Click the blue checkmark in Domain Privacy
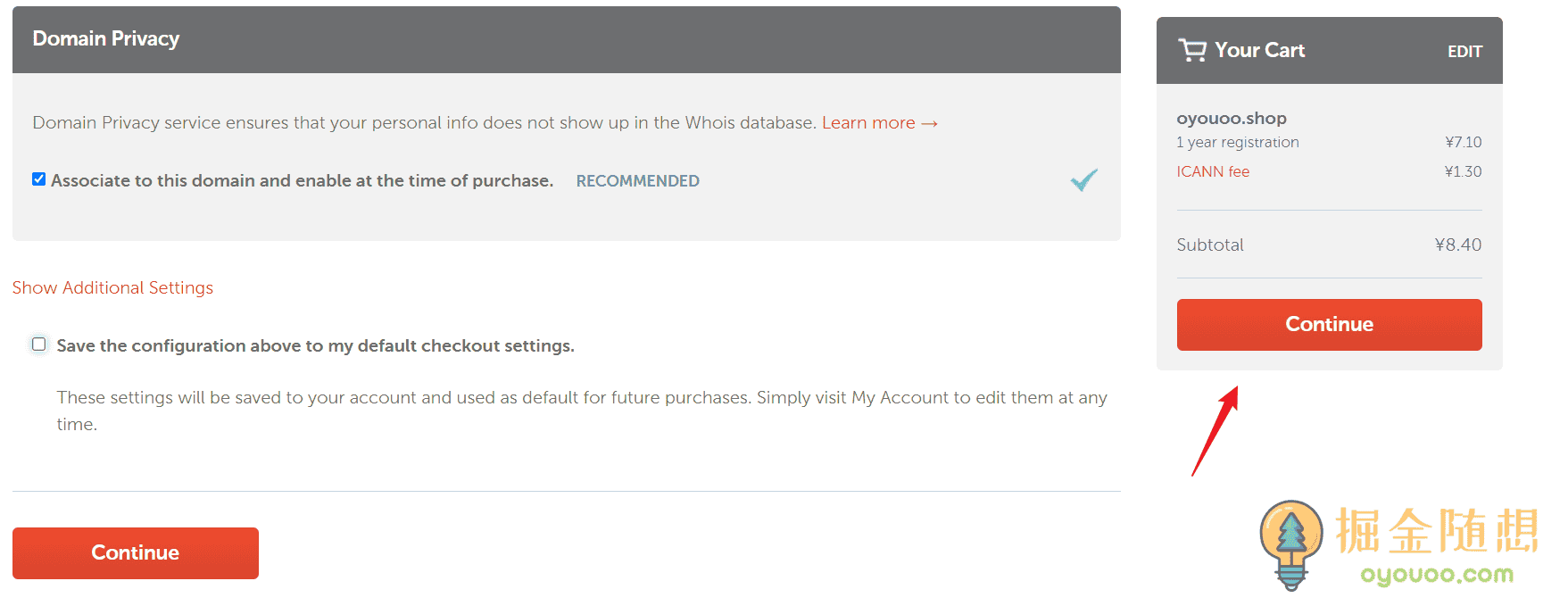Image resolution: width=1568 pixels, height=606 pixels. [x=1083, y=180]
